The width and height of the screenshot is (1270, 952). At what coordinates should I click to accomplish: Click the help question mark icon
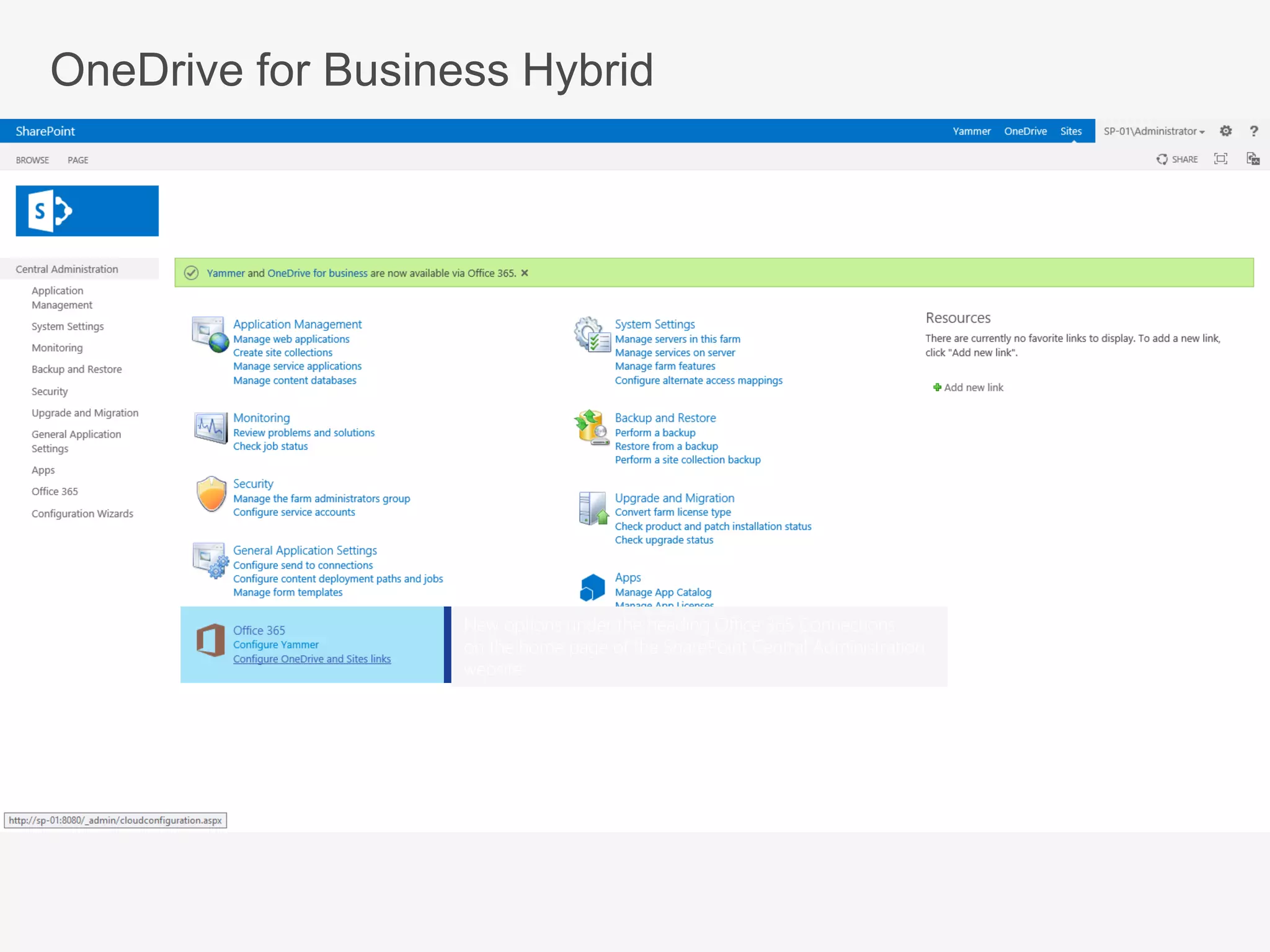tap(1254, 131)
